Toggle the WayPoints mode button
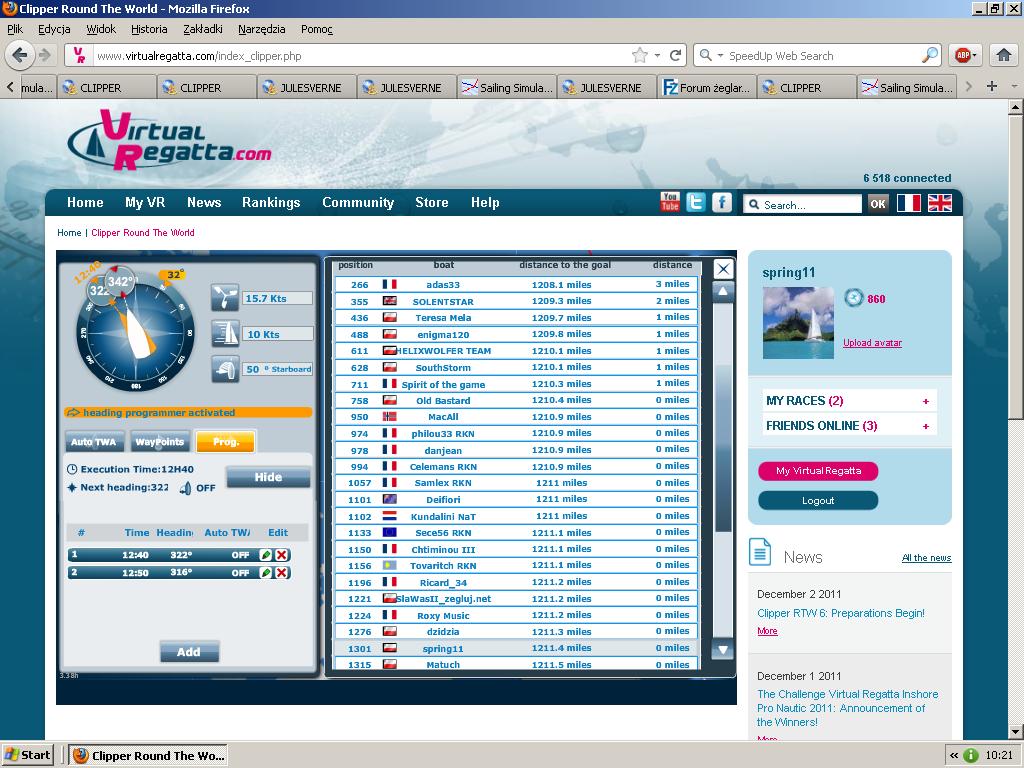 click(160, 442)
